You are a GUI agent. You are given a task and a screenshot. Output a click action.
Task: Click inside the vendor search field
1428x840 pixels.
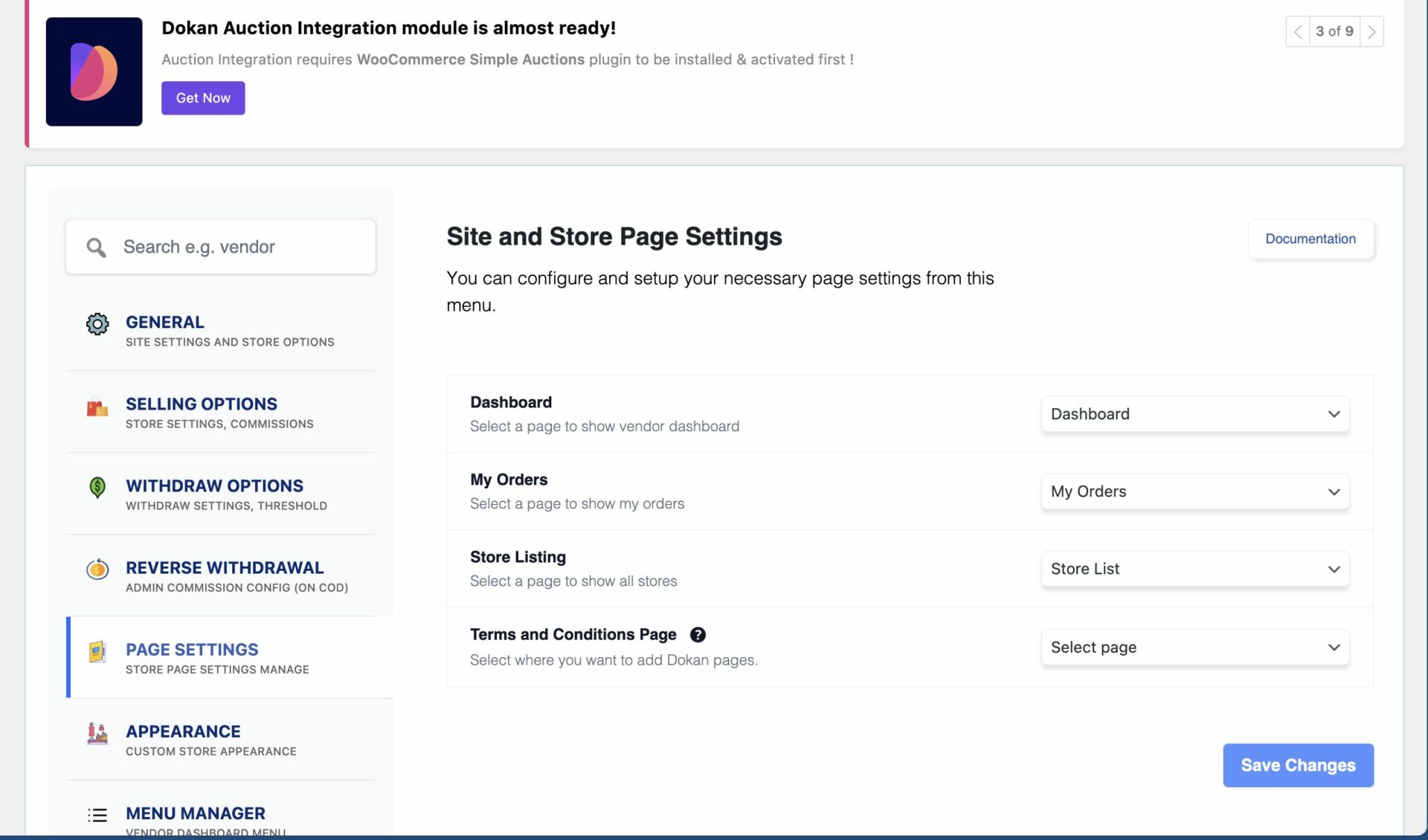223,247
